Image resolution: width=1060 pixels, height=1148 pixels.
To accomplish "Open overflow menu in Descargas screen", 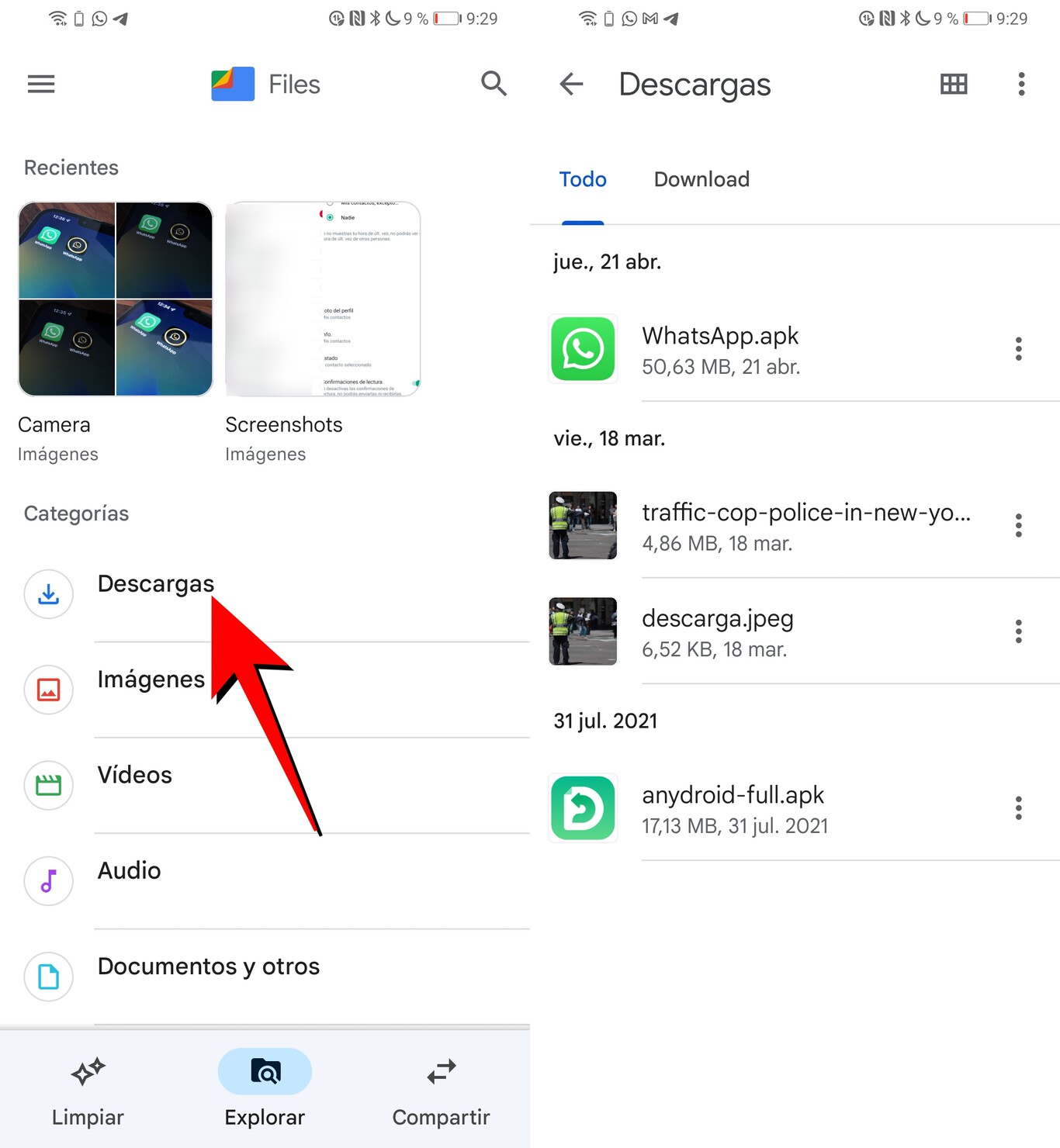I will click(x=1021, y=84).
